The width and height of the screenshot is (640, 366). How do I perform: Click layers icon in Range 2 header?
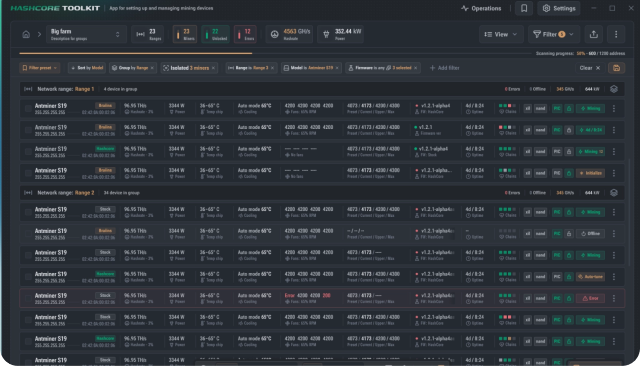click(614, 193)
